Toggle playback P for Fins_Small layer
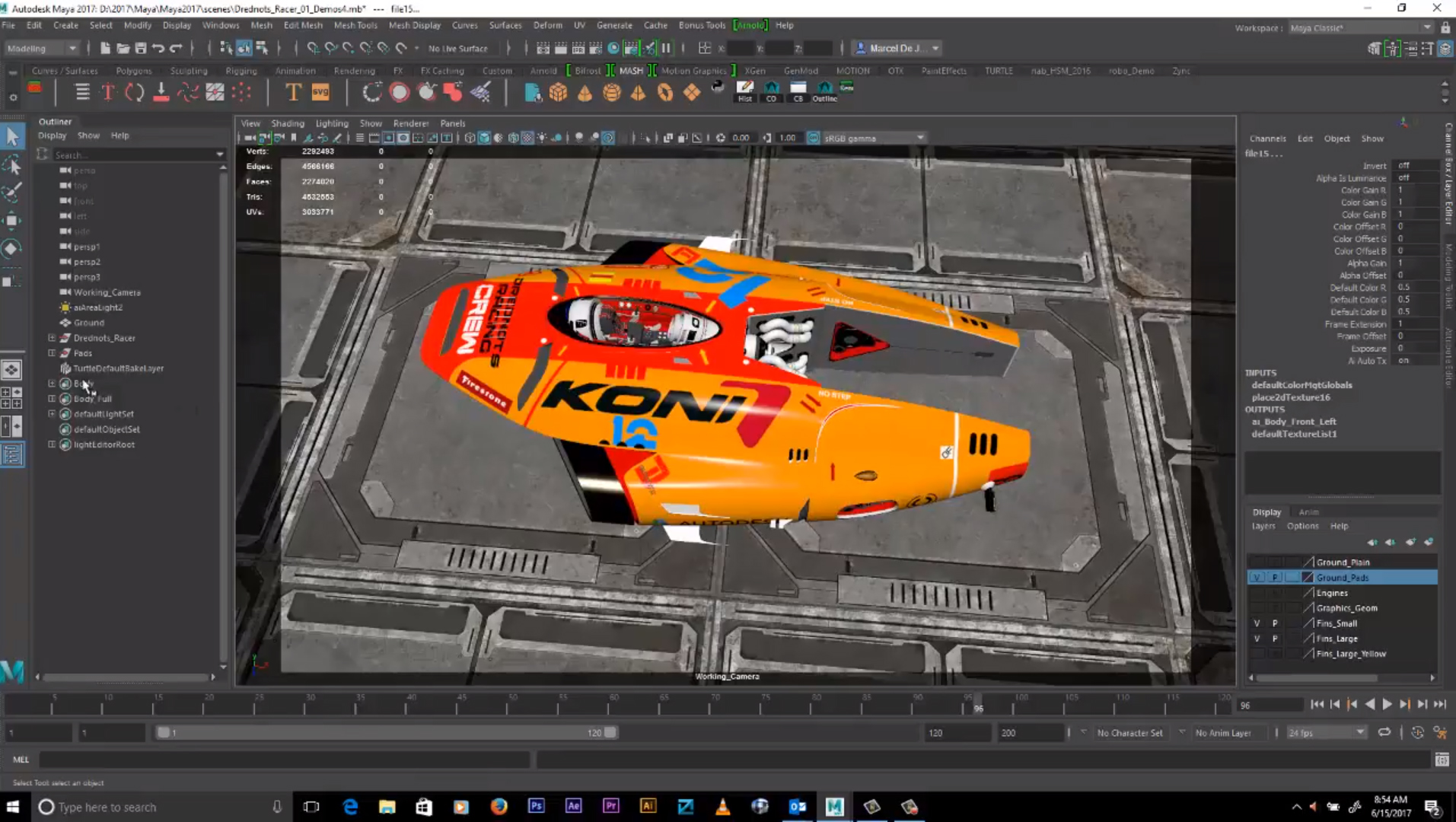The height and width of the screenshot is (822, 1456). click(1275, 623)
